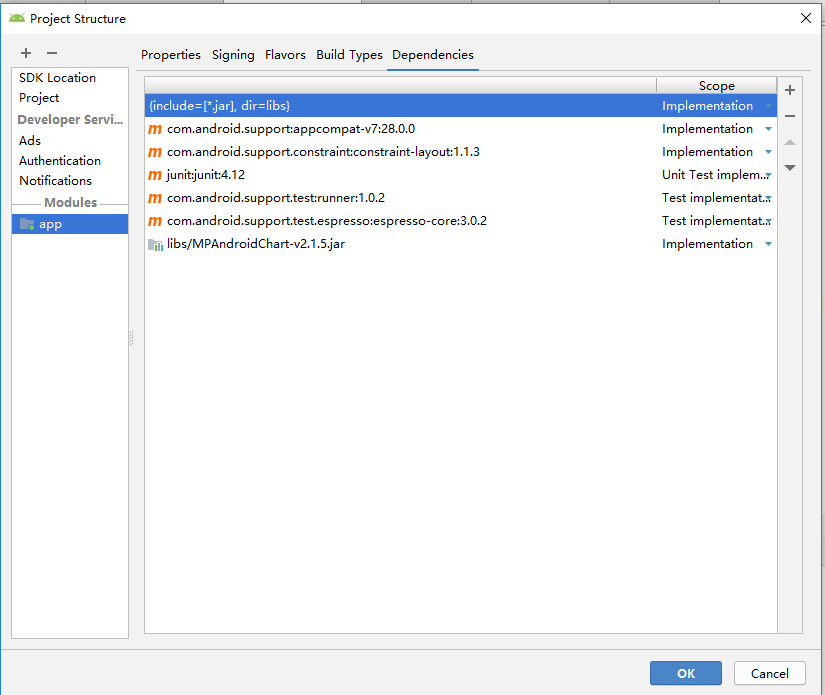Switch to the Signing tab
Screen dimensions: 825x695
233,55
